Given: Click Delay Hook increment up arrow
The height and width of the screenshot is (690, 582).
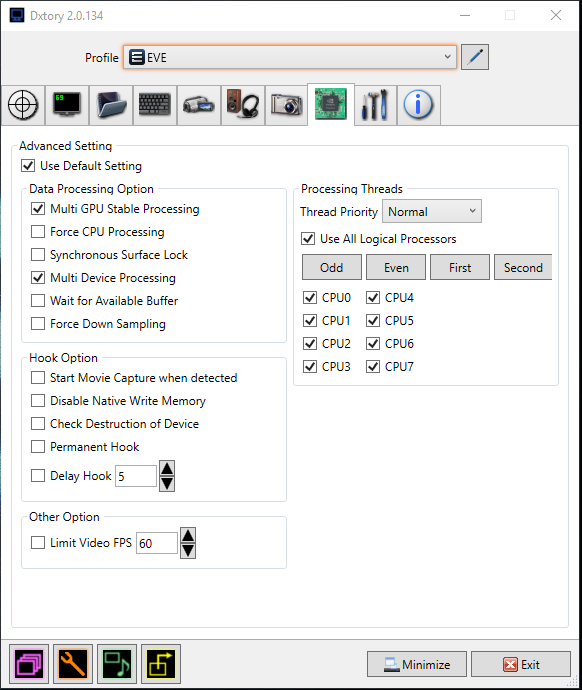Looking at the screenshot, I should 167,468.
